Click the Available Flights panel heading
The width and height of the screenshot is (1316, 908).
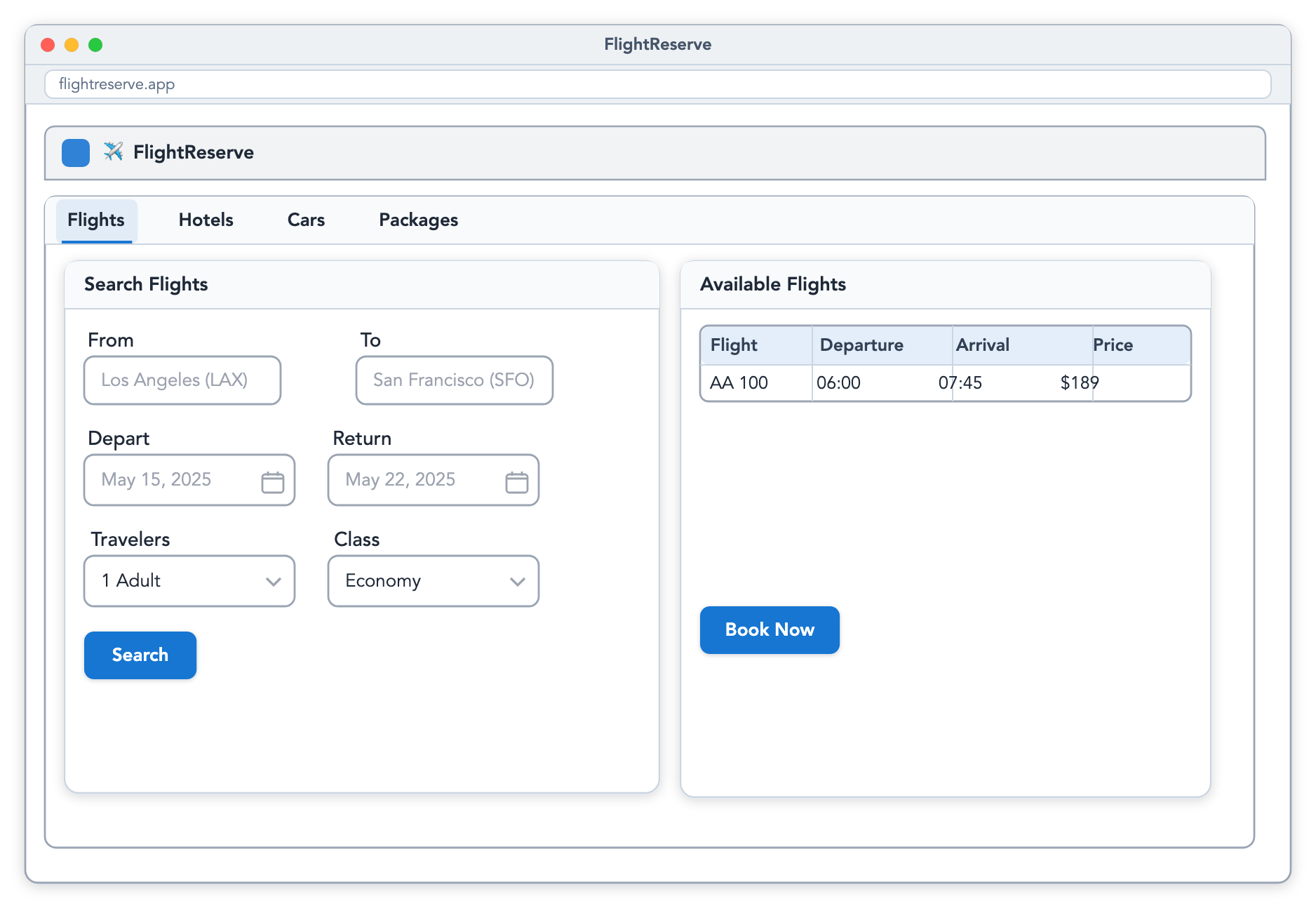773,284
